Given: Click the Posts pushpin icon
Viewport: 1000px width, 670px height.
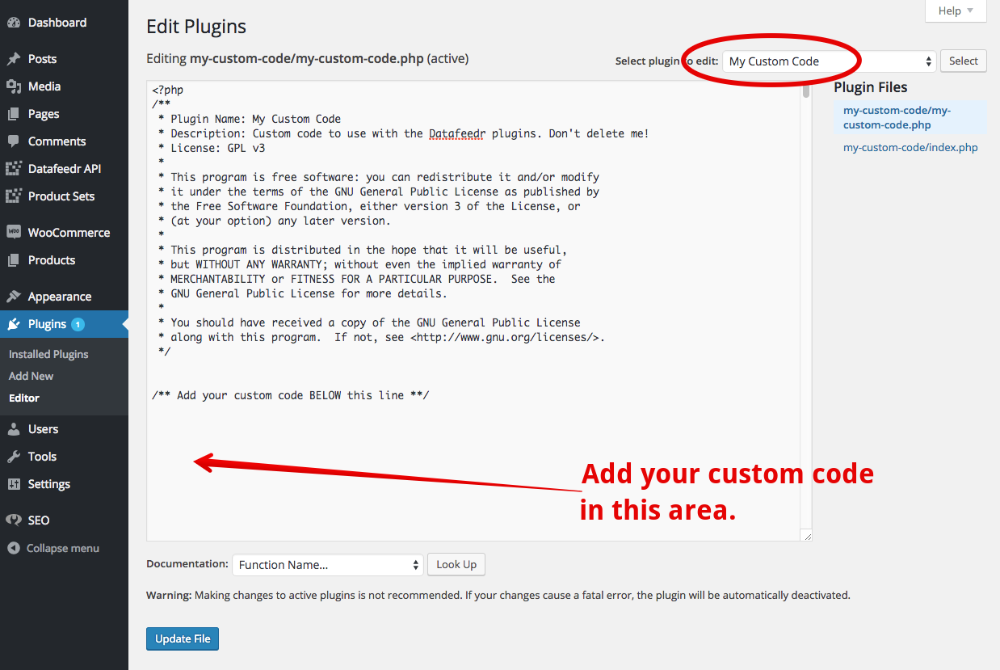Looking at the screenshot, I should [13, 59].
